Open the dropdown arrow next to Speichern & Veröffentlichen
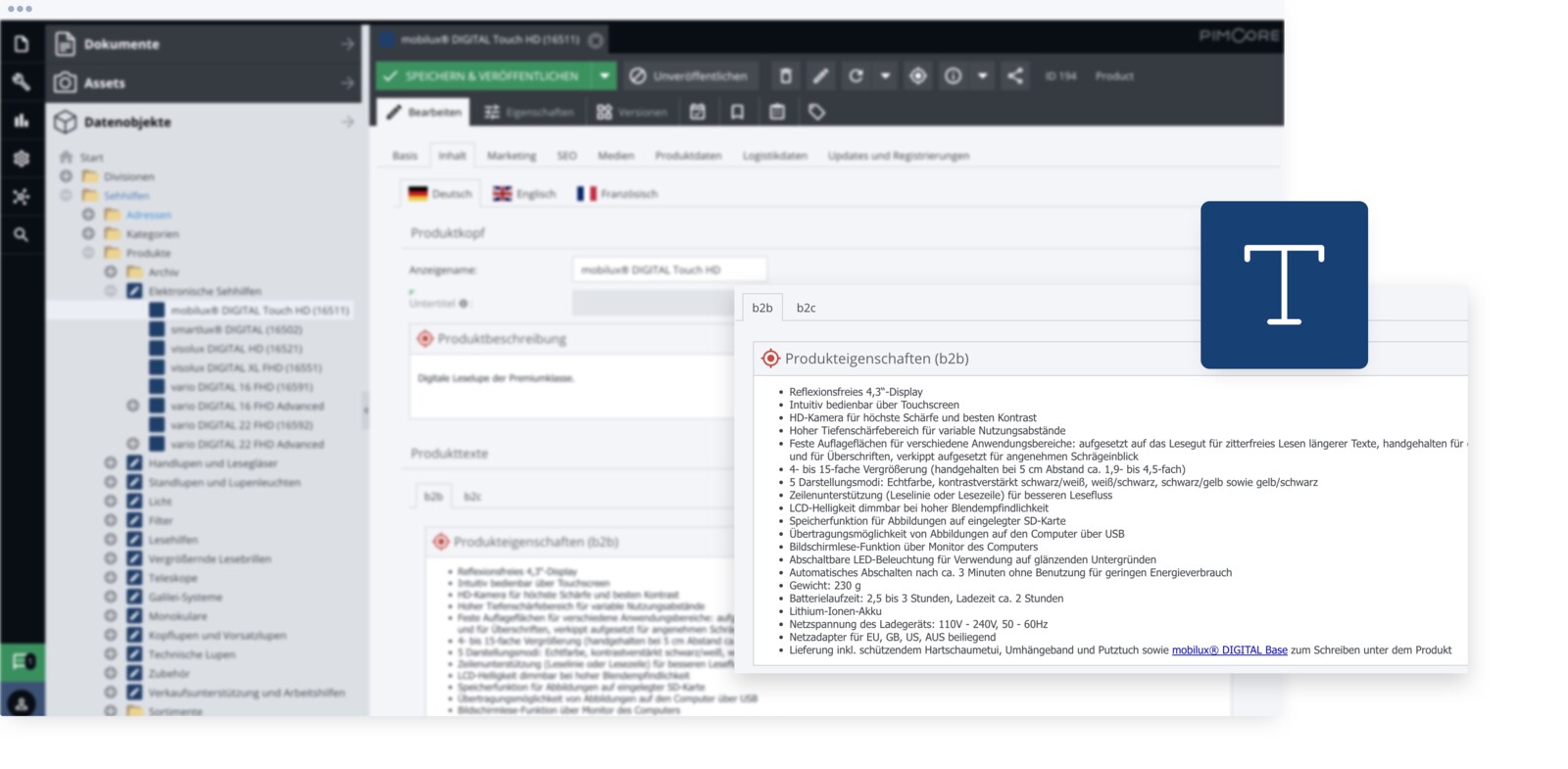Screen dimensions: 1568x769 click(x=605, y=75)
